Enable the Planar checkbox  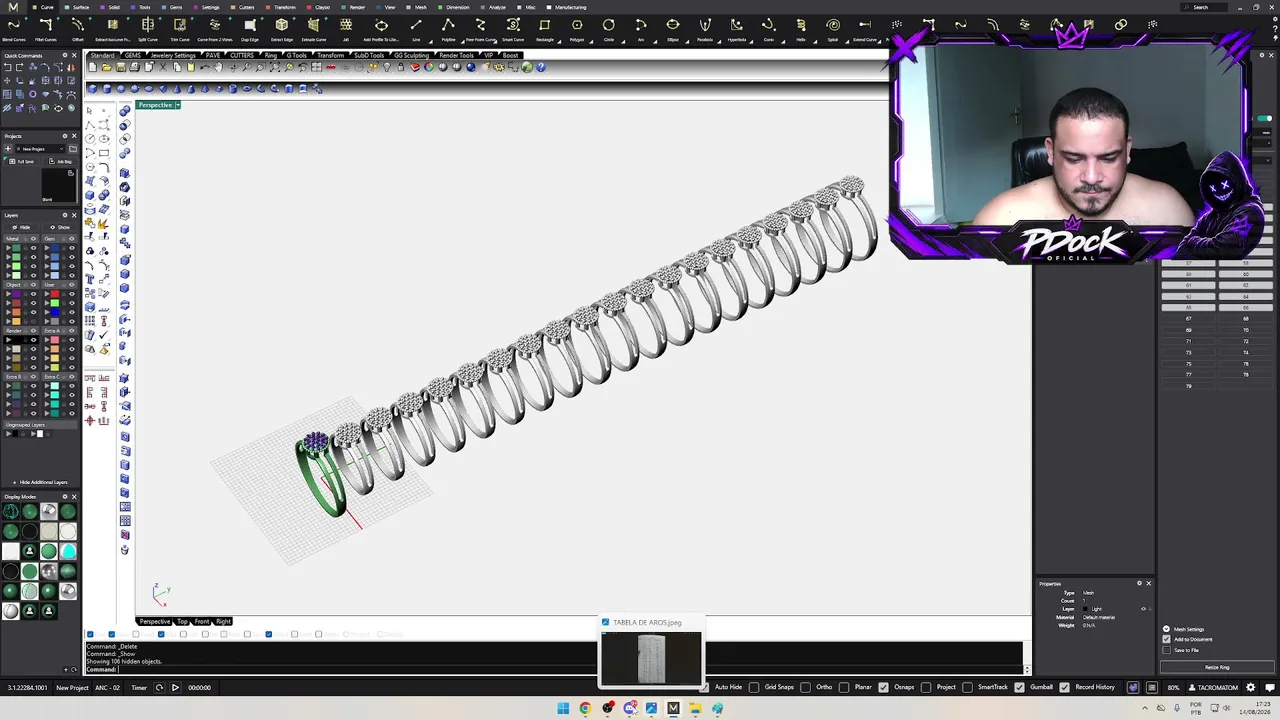click(x=845, y=688)
